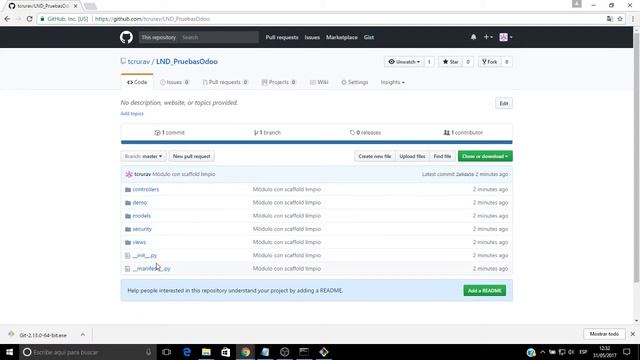Switch to the Issues tab
Image resolution: width=640 pixels, height=360 pixels.
point(174,82)
